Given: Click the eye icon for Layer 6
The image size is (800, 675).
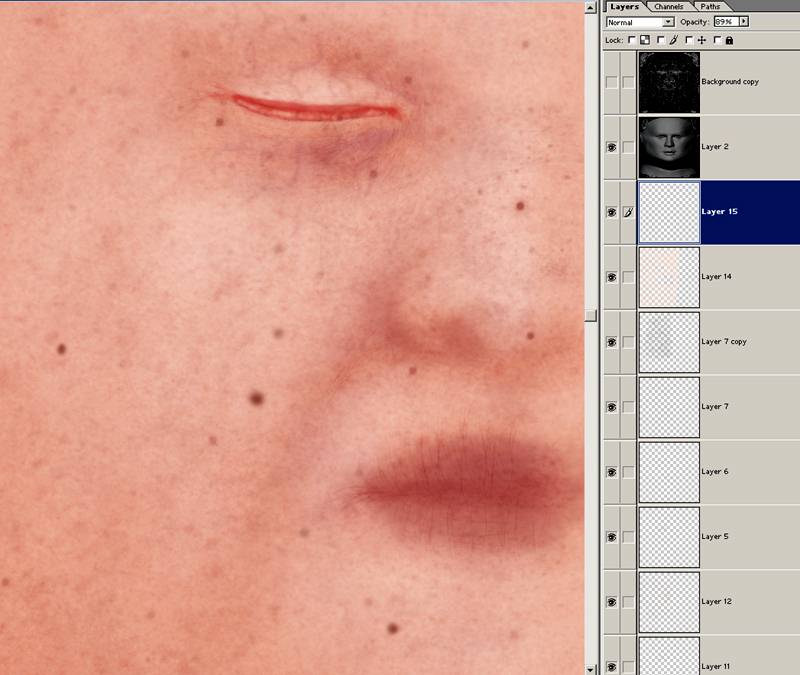Looking at the screenshot, I should pos(612,472).
